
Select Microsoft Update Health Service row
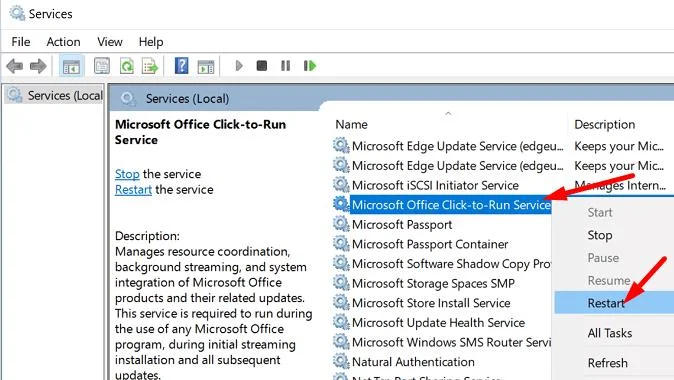click(438, 323)
